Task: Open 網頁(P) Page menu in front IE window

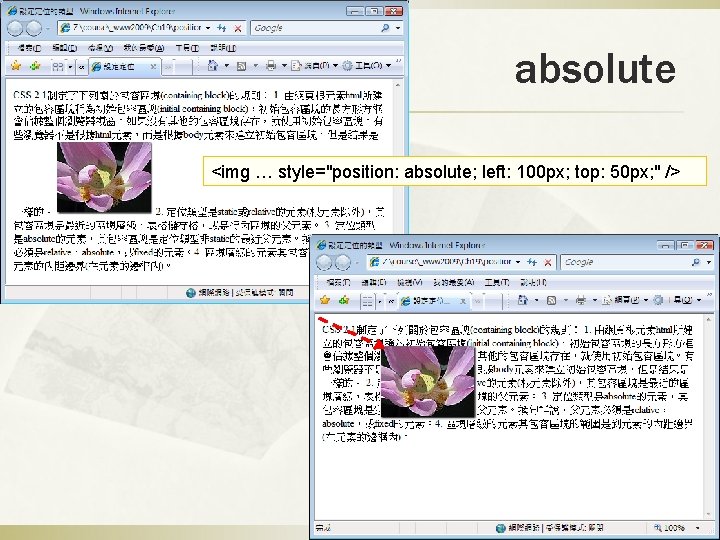Action: 625,300
